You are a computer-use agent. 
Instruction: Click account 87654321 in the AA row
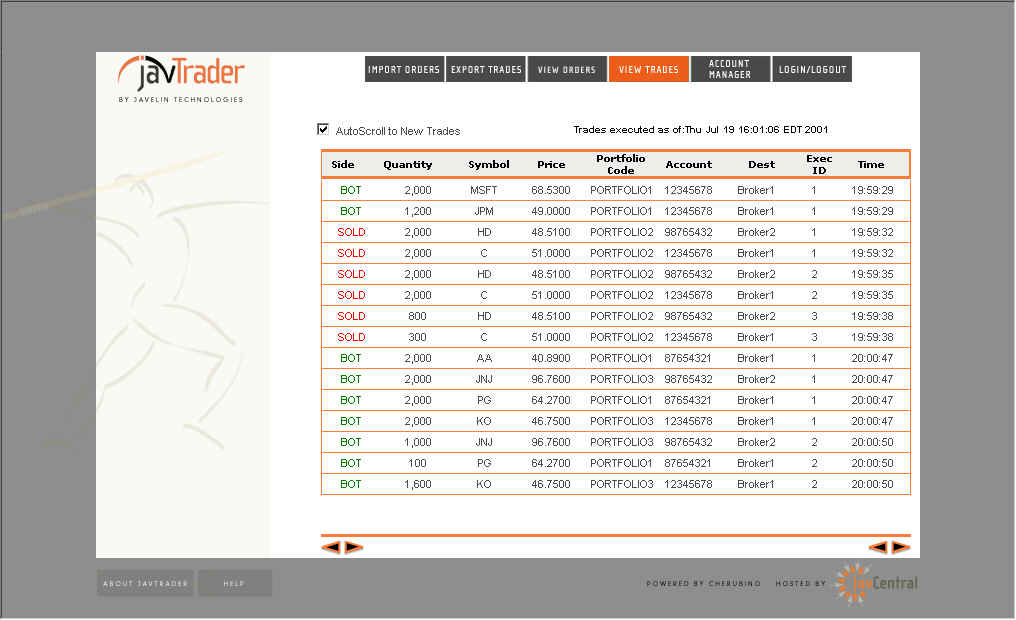(x=688, y=358)
